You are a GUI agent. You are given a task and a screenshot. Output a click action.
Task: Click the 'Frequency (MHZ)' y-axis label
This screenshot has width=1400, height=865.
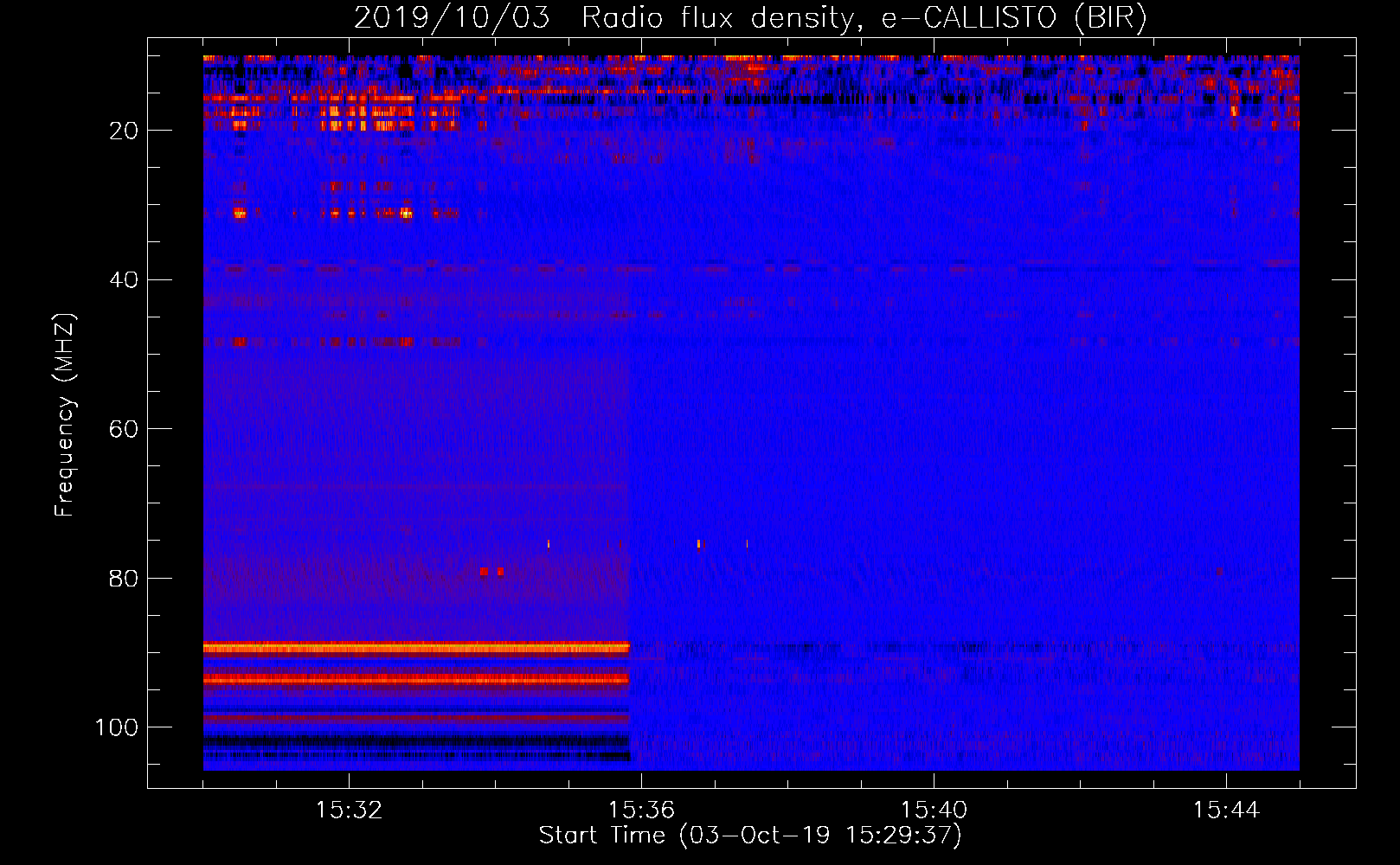click(x=65, y=414)
